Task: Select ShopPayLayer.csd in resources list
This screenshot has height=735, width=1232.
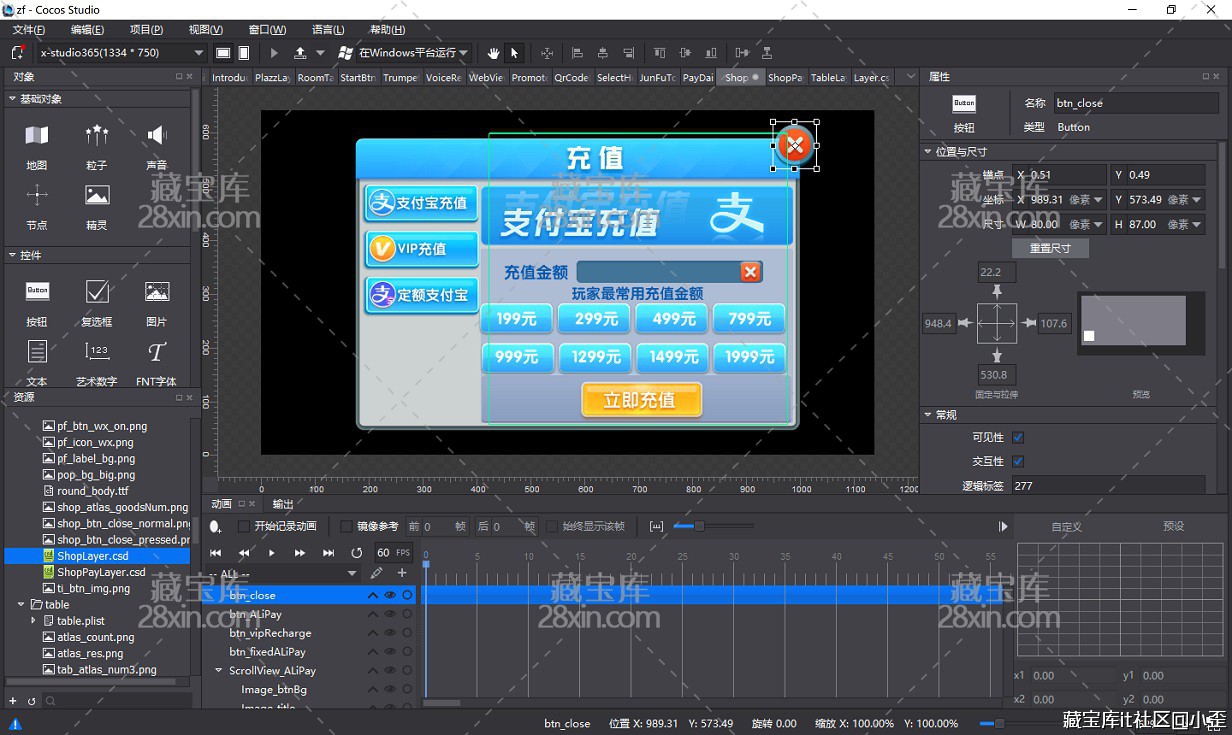Action: (x=101, y=572)
